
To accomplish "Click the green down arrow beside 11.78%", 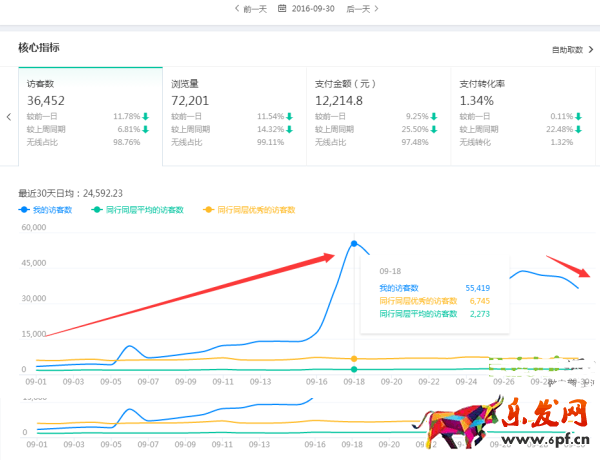I will click(146, 116).
